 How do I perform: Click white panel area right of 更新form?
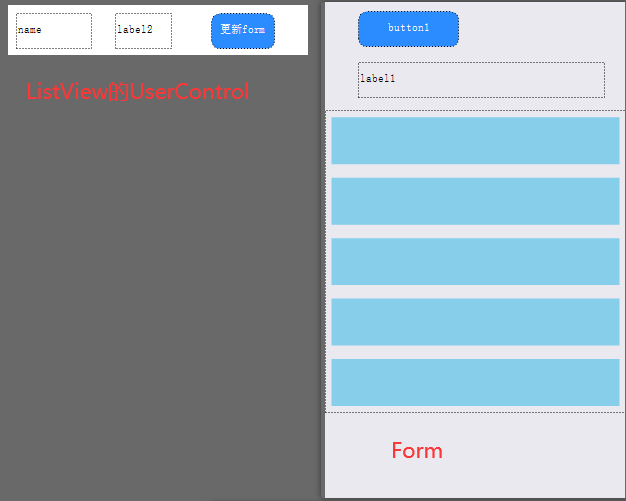(x=291, y=30)
